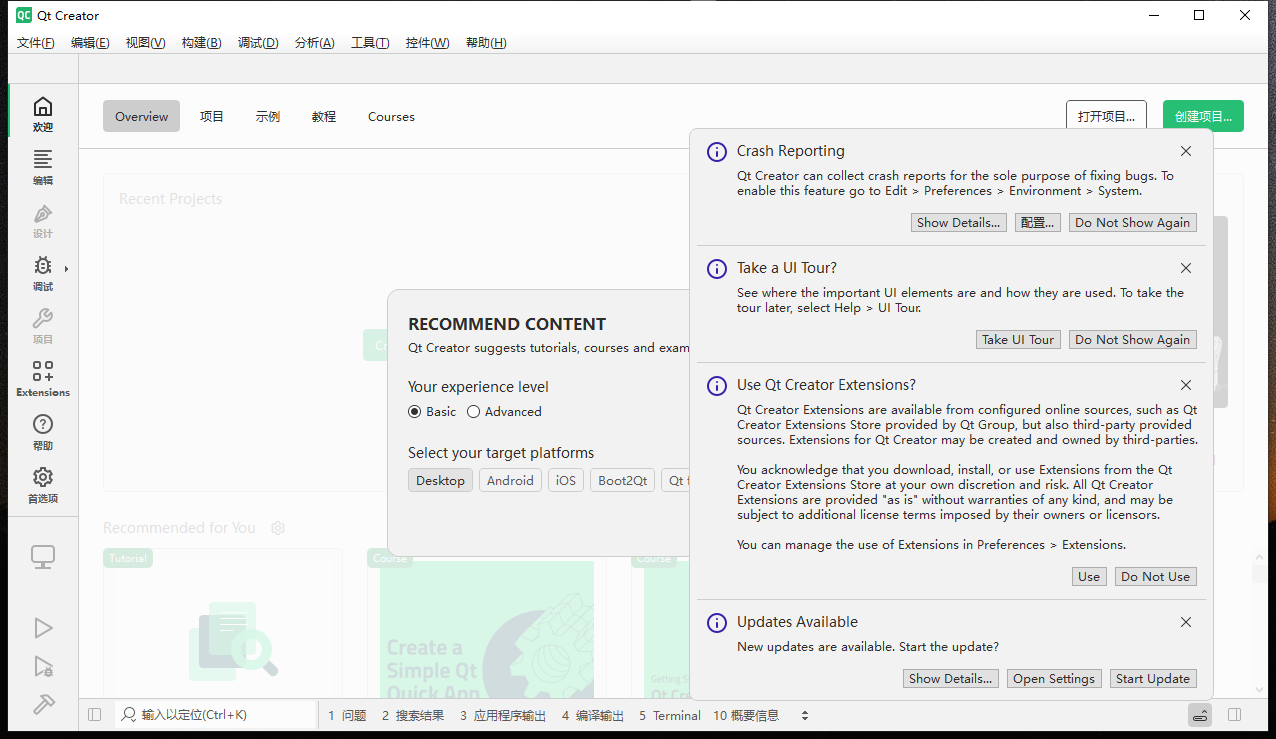This screenshot has height=739, width=1276.
Task: Switch to the Courses tab
Action: click(391, 116)
